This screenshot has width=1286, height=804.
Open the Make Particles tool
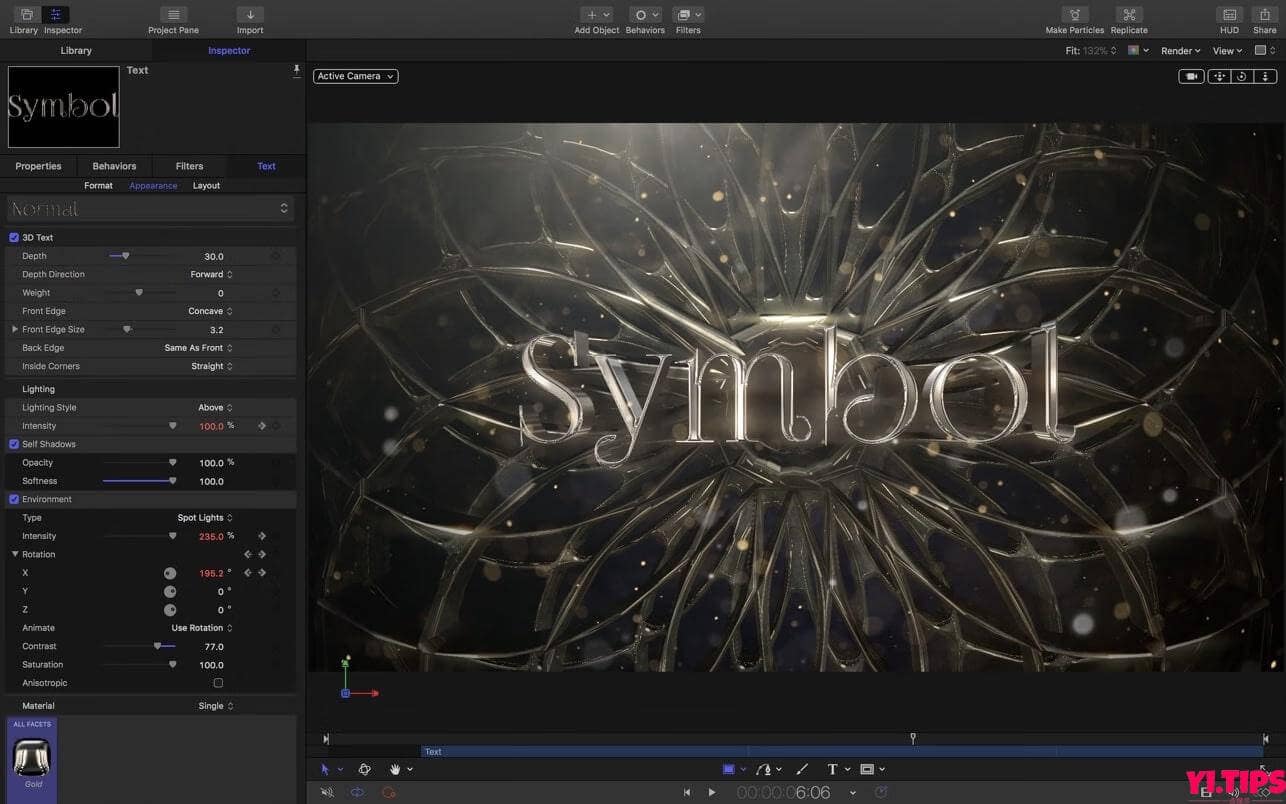click(1073, 16)
